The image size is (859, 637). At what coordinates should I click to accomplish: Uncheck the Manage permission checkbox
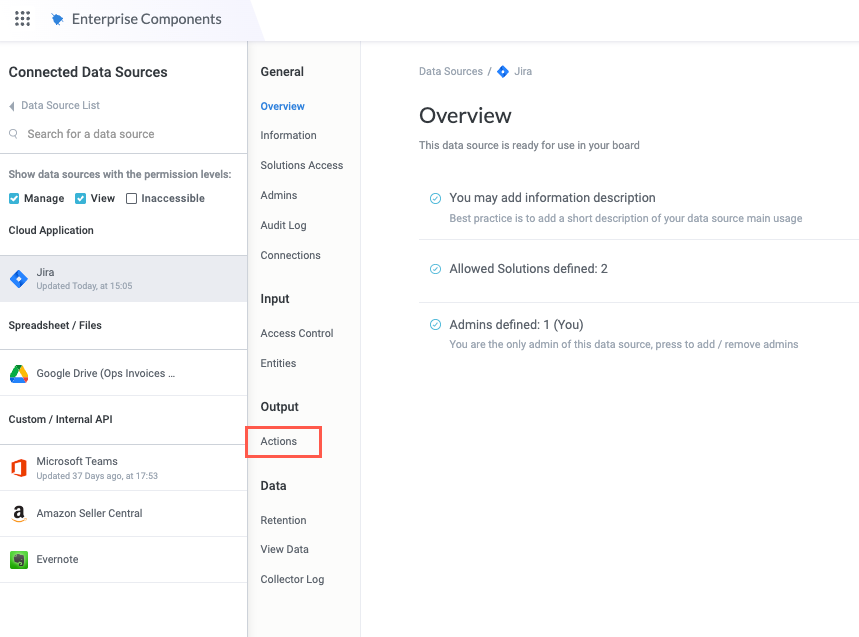pos(14,198)
